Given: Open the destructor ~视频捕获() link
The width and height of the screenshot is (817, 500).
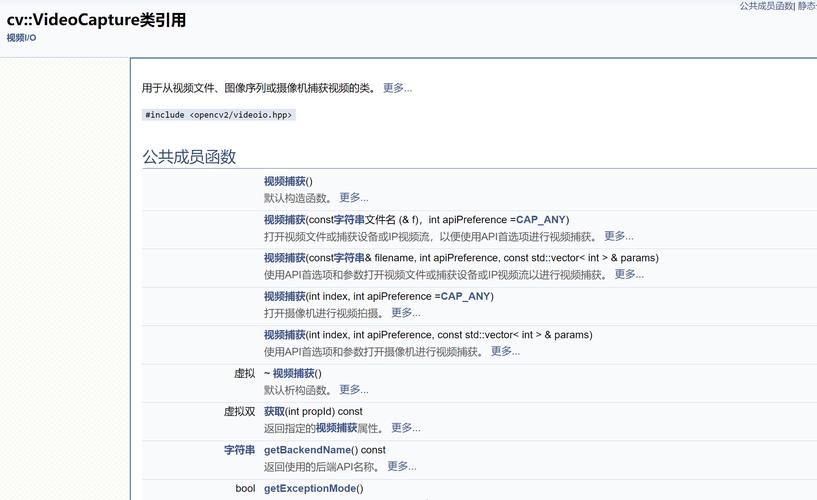Looking at the screenshot, I should pyautogui.click(x=294, y=373).
